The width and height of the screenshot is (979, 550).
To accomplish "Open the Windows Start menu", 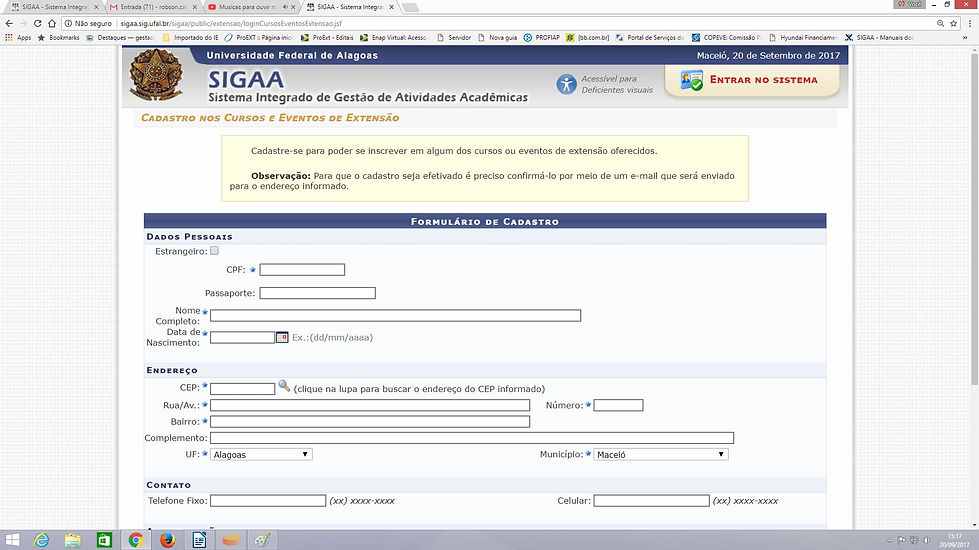I will (x=12, y=540).
